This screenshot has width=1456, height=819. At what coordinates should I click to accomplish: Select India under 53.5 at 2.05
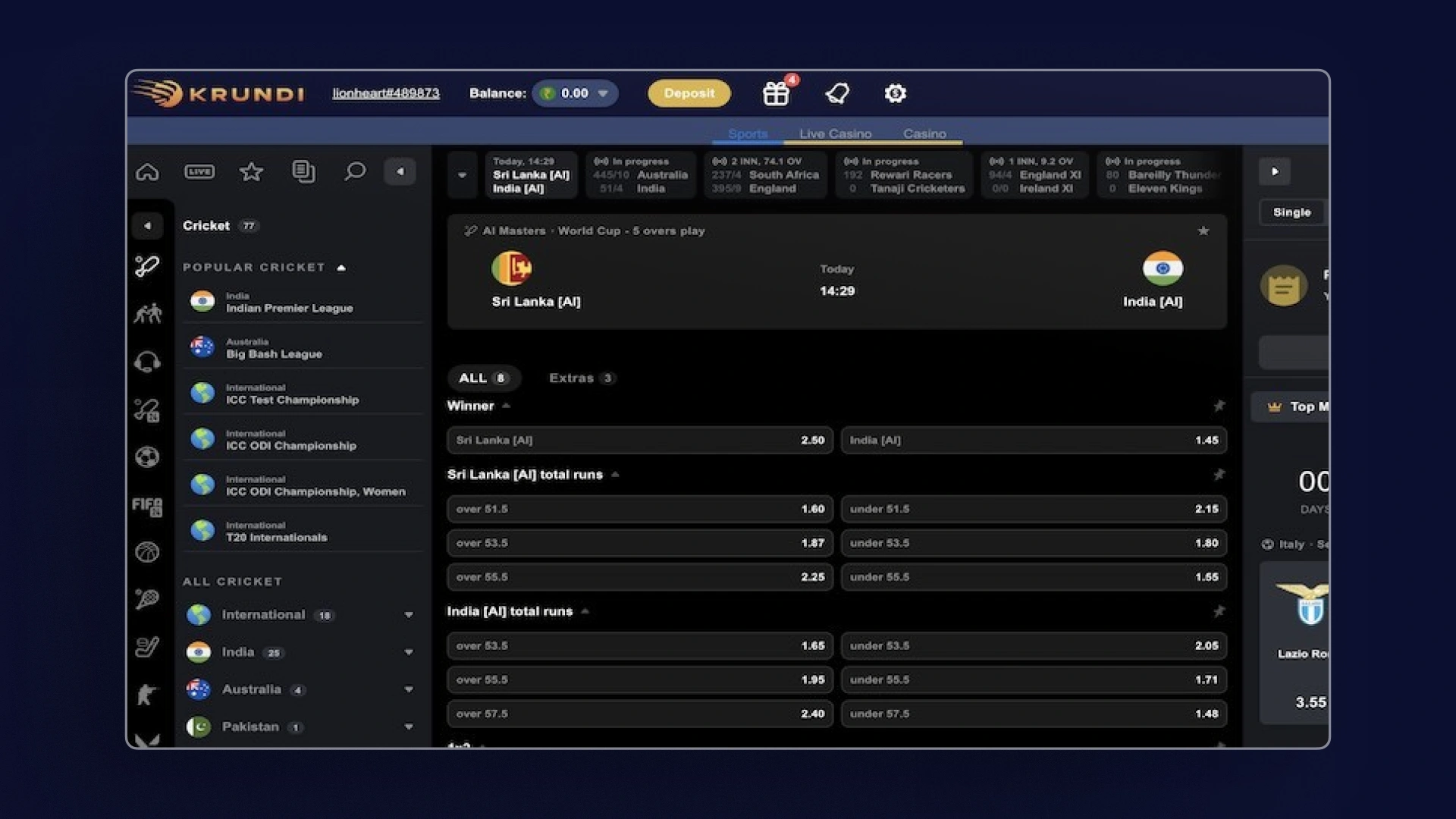pyautogui.click(x=1034, y=645)
